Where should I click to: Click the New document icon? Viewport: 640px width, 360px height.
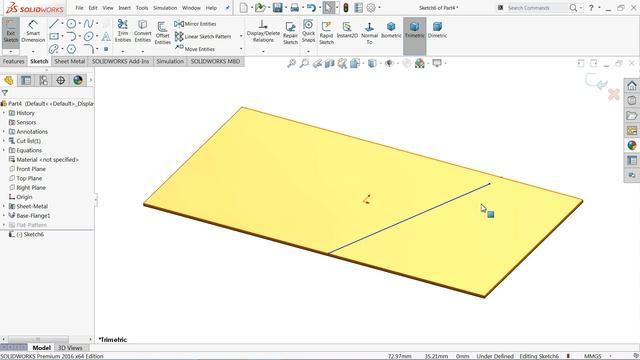click(x=244, y=7)
